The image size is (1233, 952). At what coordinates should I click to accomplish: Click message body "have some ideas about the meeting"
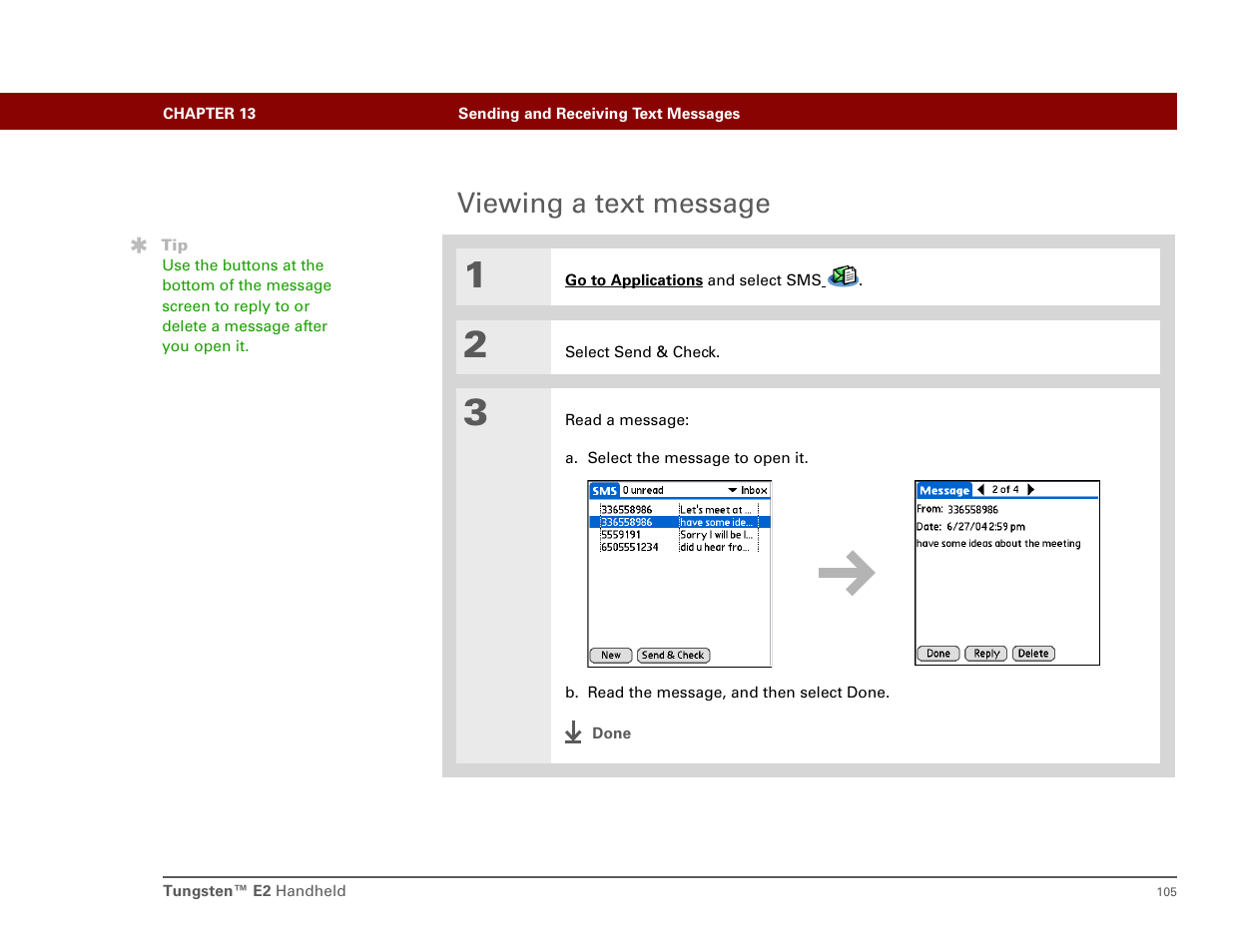tap(998, 544)
